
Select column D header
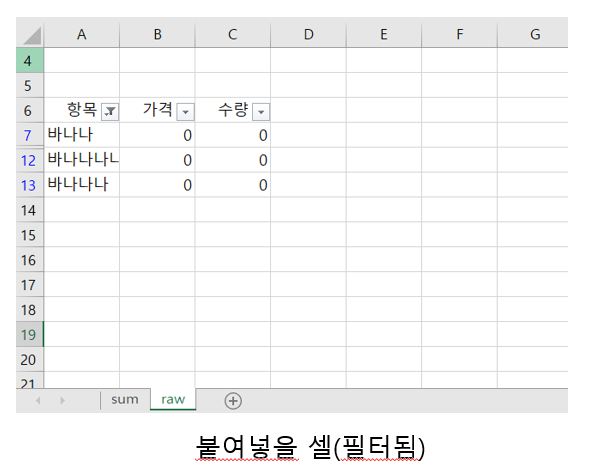point(308,35)
